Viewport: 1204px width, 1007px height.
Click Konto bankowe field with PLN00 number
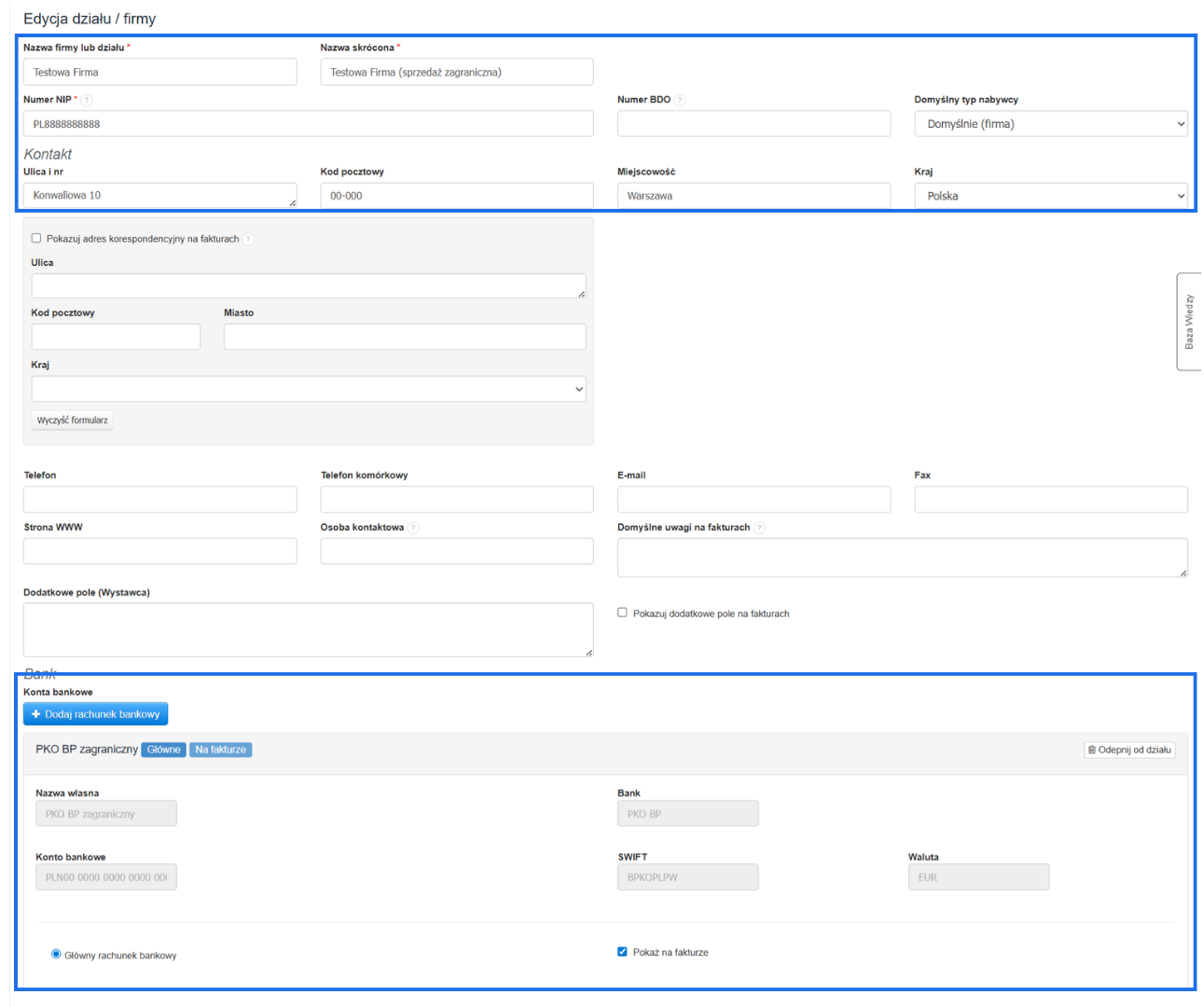(106, 877)
